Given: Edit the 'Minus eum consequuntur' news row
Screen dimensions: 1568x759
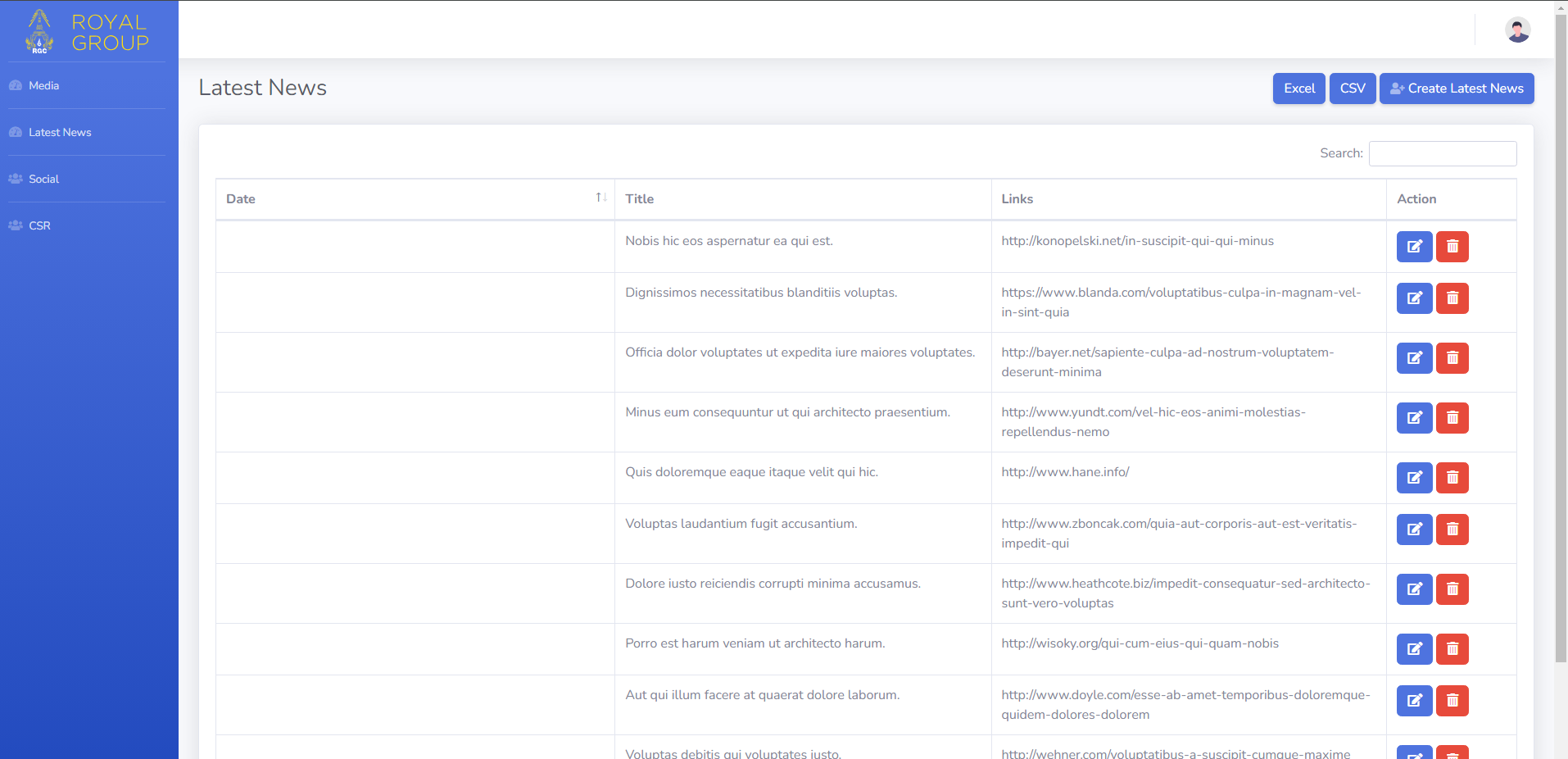Looking at the screenshot, I should point(1414,418).
